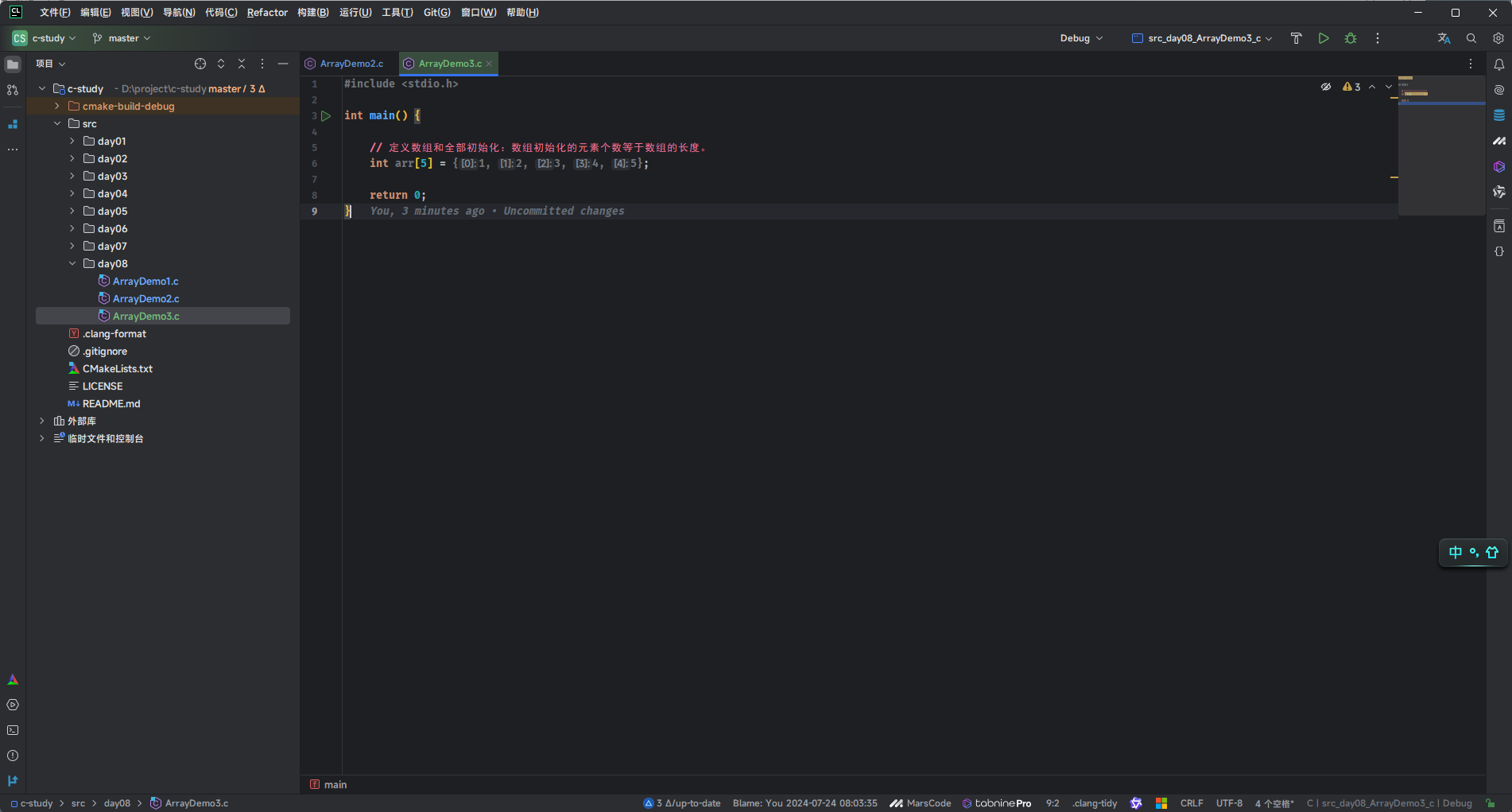Image resolution: width=1512 pixels, height=812 pixels.
Task: Open the Terminal tool window
Action: point(13,730)
